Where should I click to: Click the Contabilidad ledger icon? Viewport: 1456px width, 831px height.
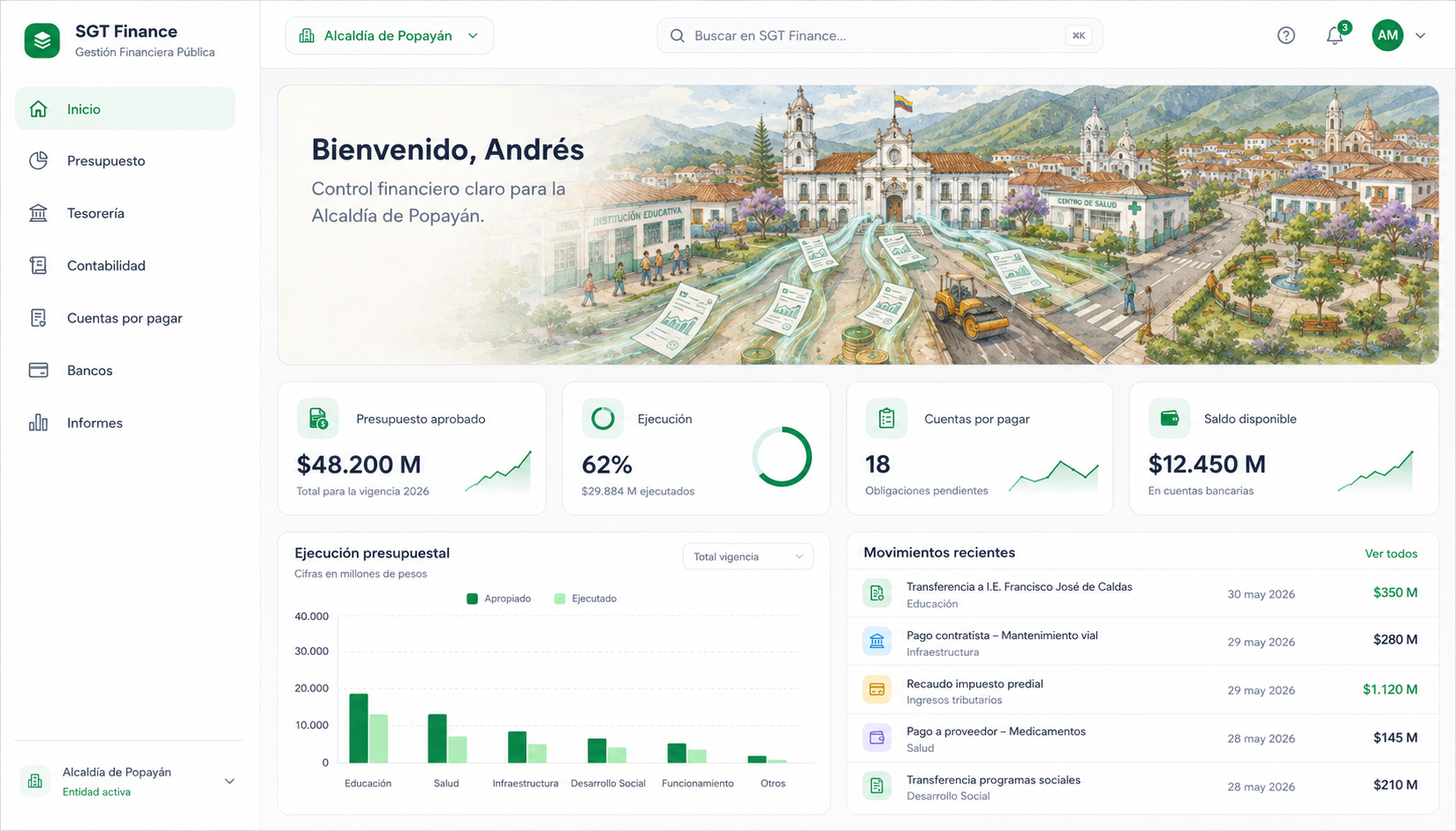(x=38, y=266)
